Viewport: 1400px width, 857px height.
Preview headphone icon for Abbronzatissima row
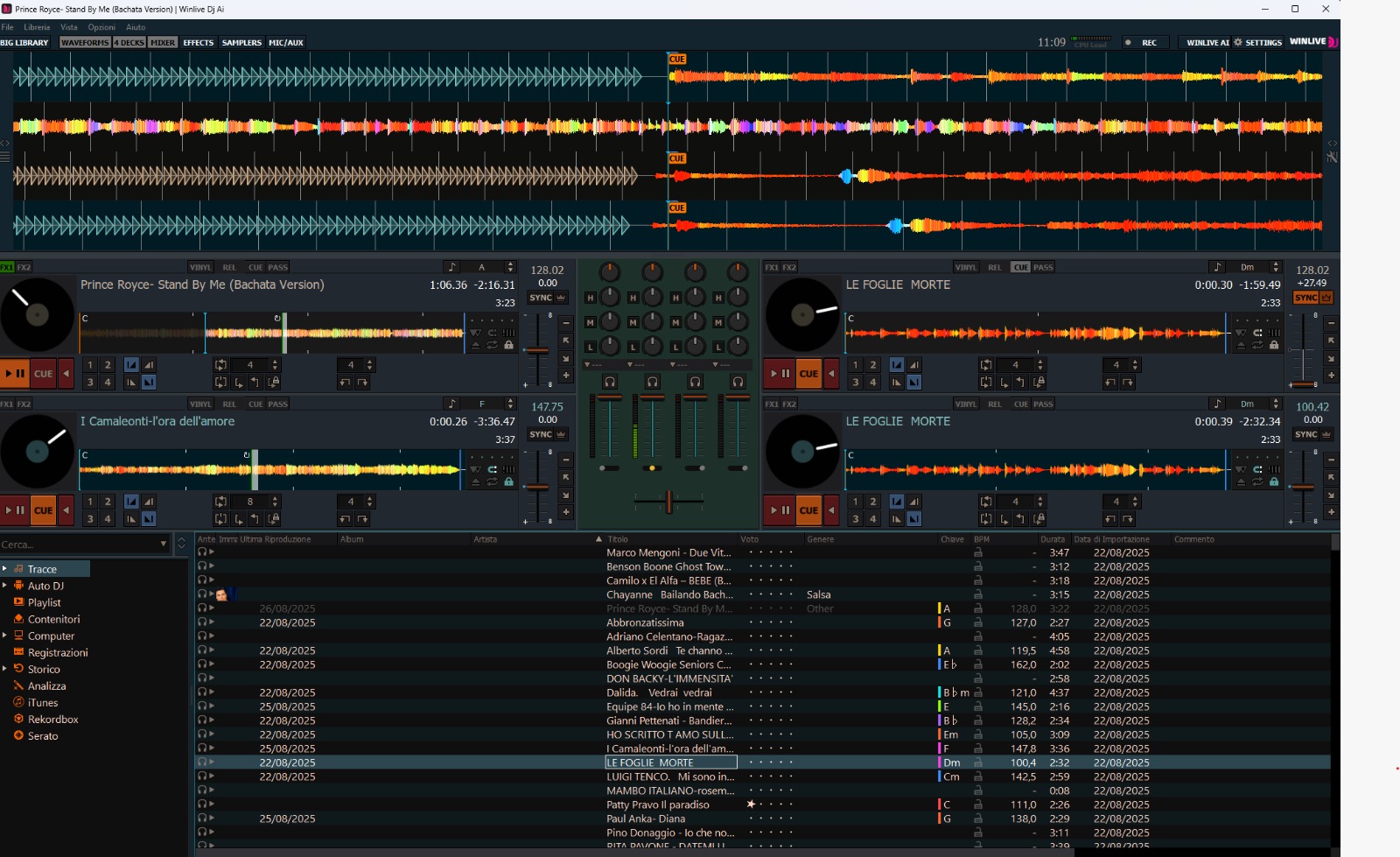coord(201,622)
